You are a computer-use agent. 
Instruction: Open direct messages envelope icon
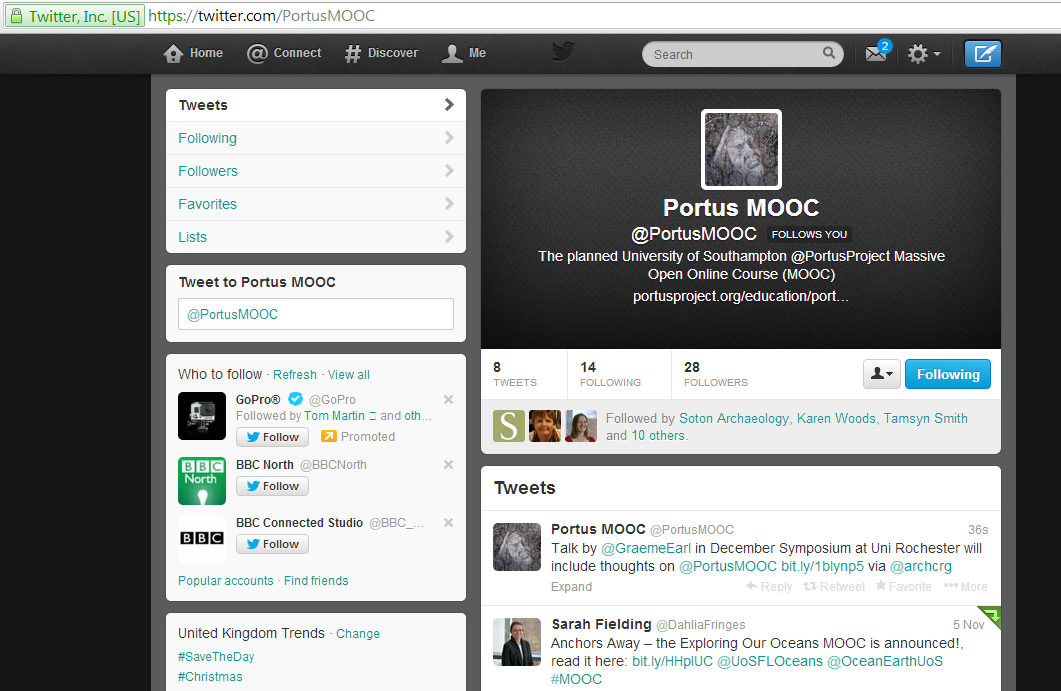pyautogui.click(x=876, y=54)
